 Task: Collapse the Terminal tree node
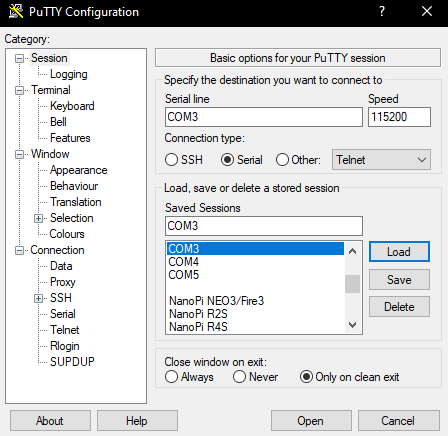point(20,91)
